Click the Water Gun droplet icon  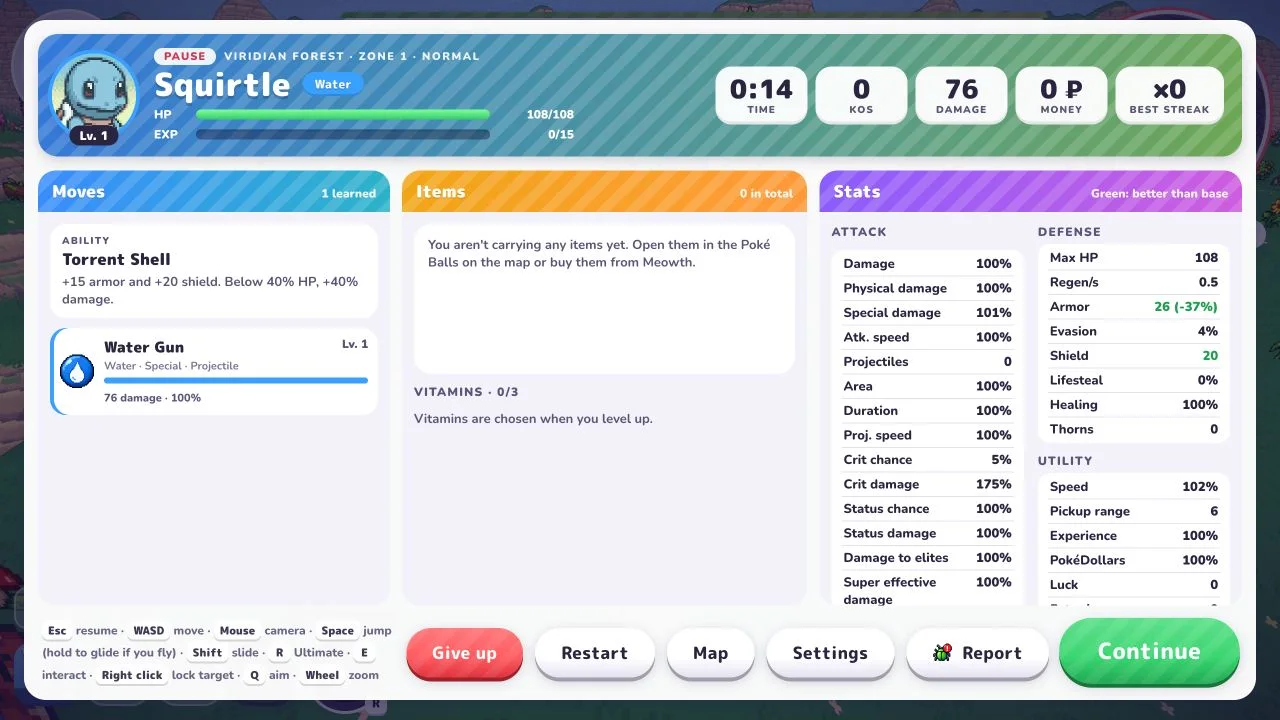77,371
